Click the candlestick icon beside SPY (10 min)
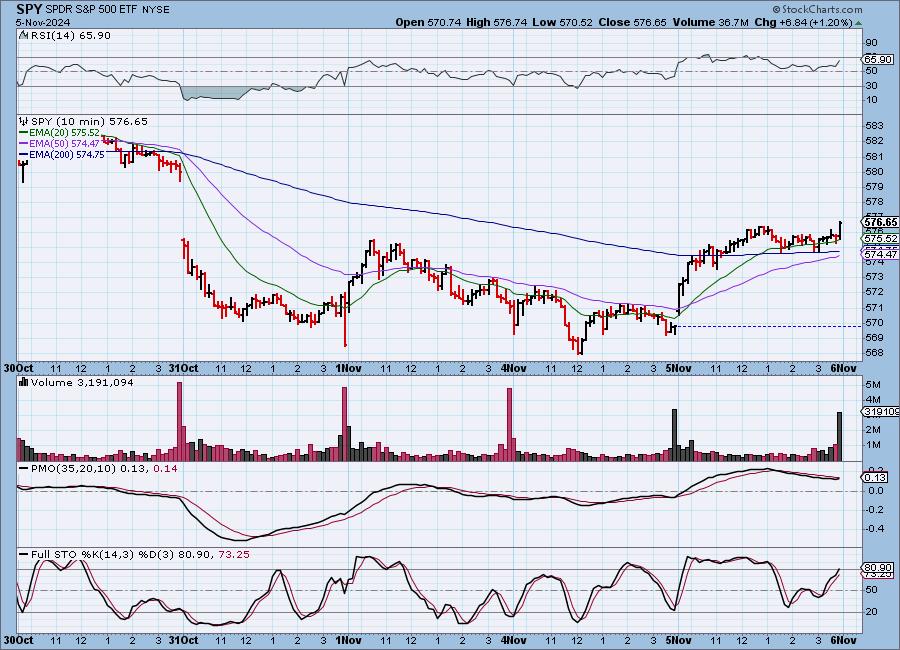Image resolution: width=900 pixels, height=650 pixels. pos(24,121)
